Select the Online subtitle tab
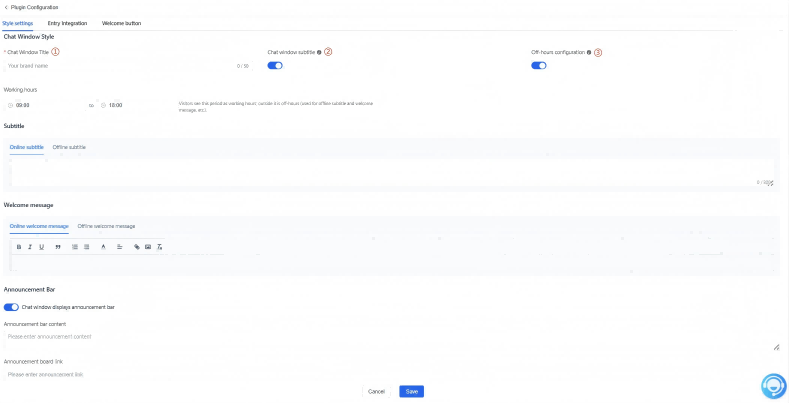The image size is (789, 403). [x=27, y=147]
